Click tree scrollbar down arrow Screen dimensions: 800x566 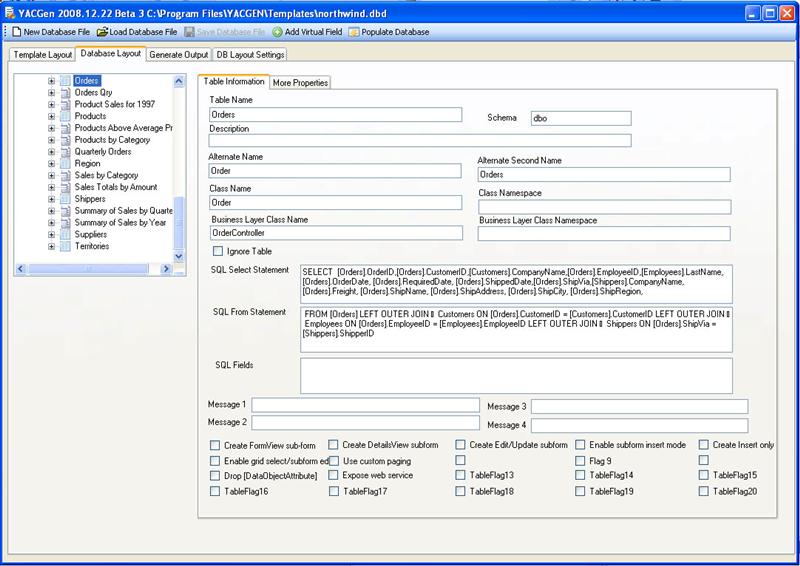click(179, 256)
